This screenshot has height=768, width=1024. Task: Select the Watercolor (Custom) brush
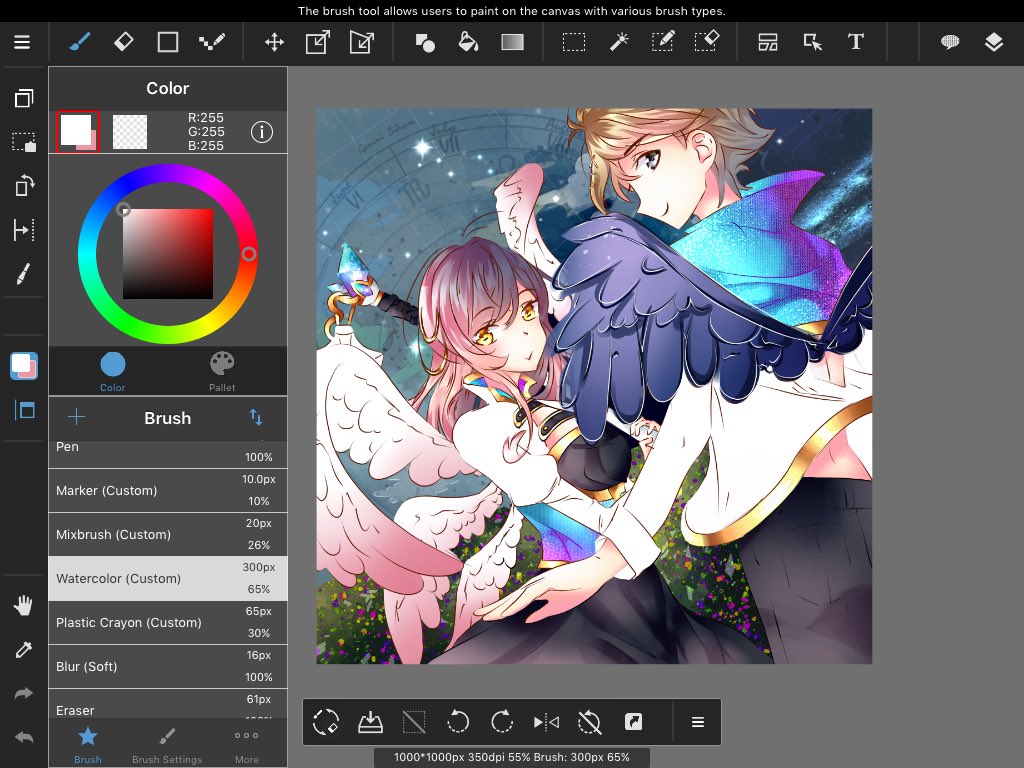tap(168, 579)
